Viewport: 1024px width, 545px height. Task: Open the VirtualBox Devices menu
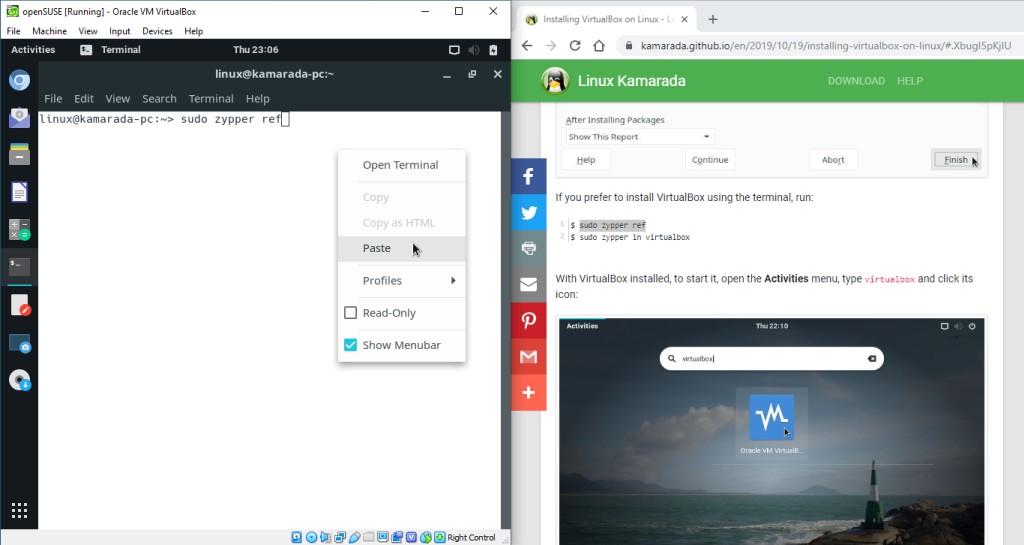pos(157,31)
